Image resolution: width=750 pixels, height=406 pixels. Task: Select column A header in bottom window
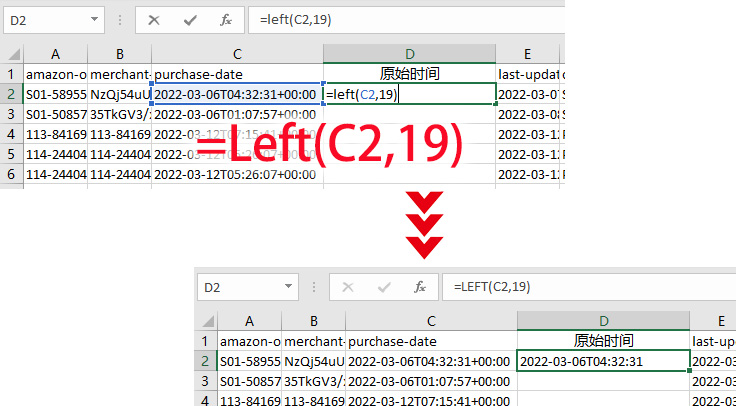250,321
